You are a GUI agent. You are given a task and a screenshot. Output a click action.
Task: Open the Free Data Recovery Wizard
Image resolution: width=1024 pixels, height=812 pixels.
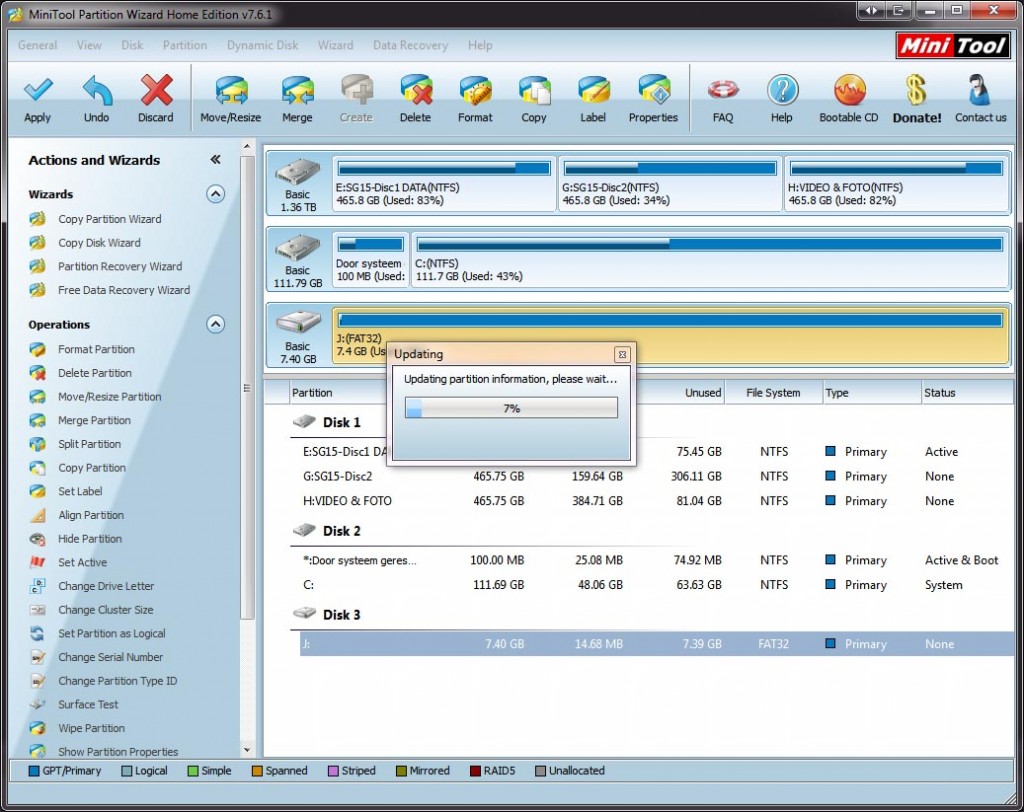pyautogui.click(x=124, y=289)
